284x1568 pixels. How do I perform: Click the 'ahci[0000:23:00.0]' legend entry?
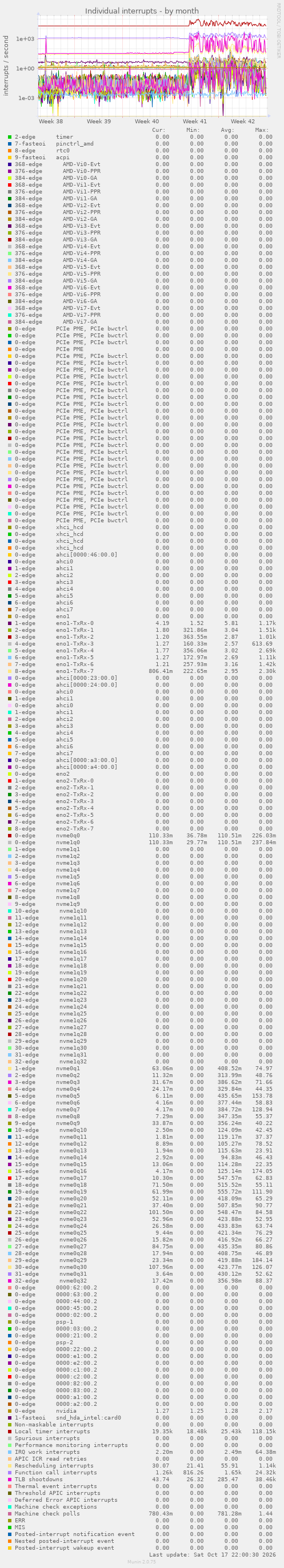[86, 678]
